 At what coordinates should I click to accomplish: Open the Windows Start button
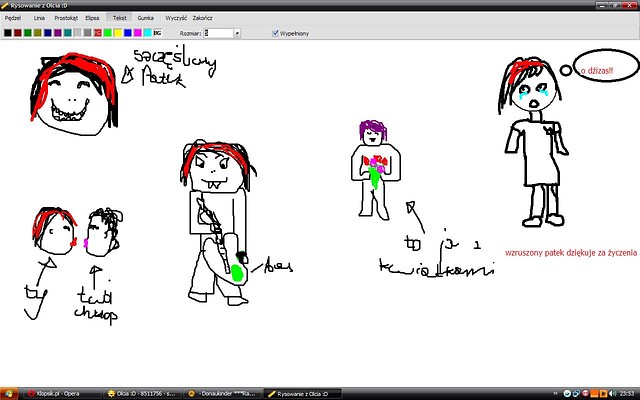(9, 394)
